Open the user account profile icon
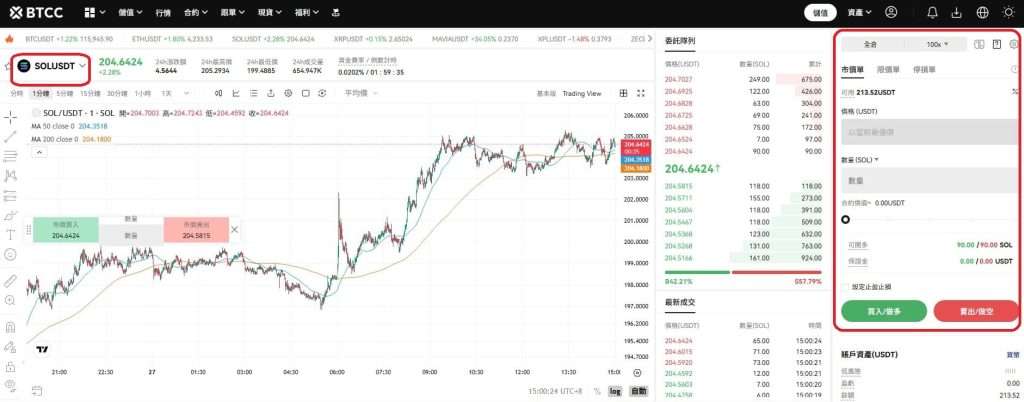The width and height of the screenshot is (1024, 402). coord(891,12)
